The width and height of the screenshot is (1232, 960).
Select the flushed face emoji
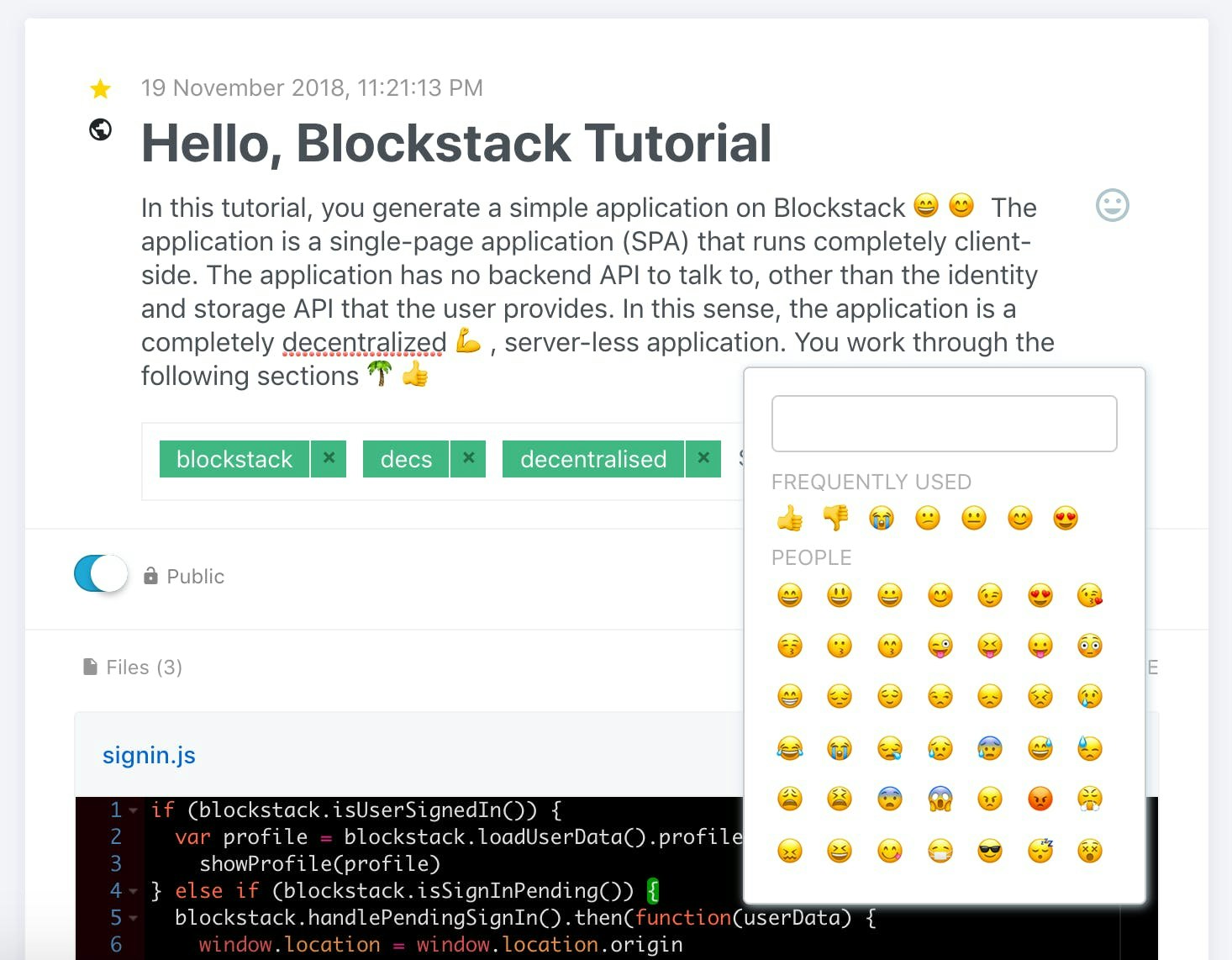[1090, 646]
